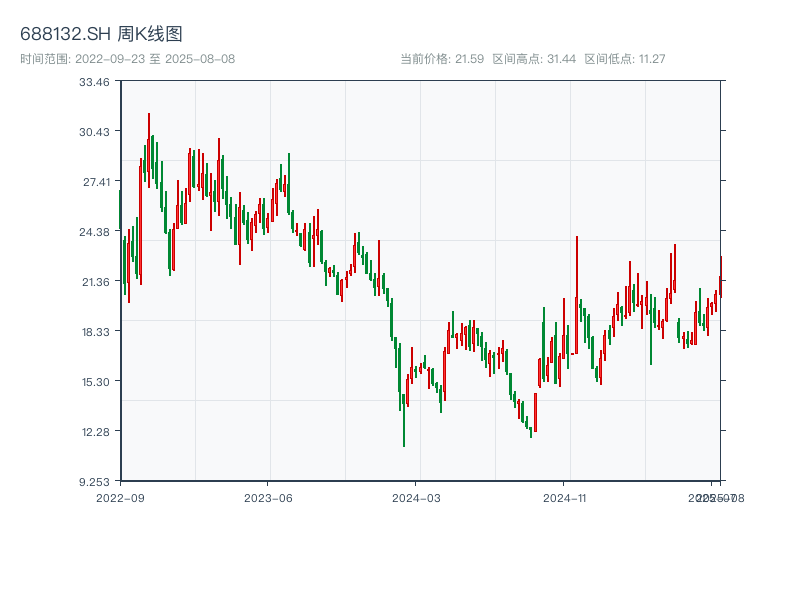Click the y-axis value 15.30
The height and width of the screenshot is (600, 800).
96,382
